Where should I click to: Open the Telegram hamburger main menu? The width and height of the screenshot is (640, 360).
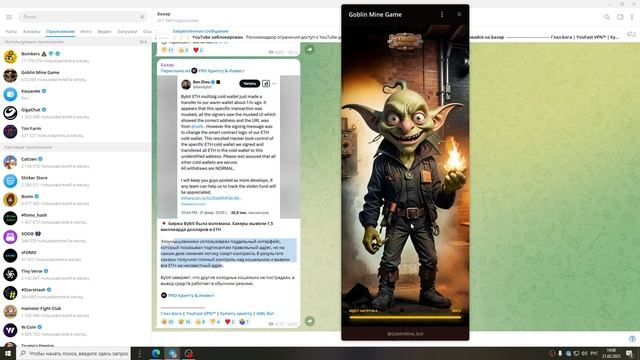tap(9, 17)
